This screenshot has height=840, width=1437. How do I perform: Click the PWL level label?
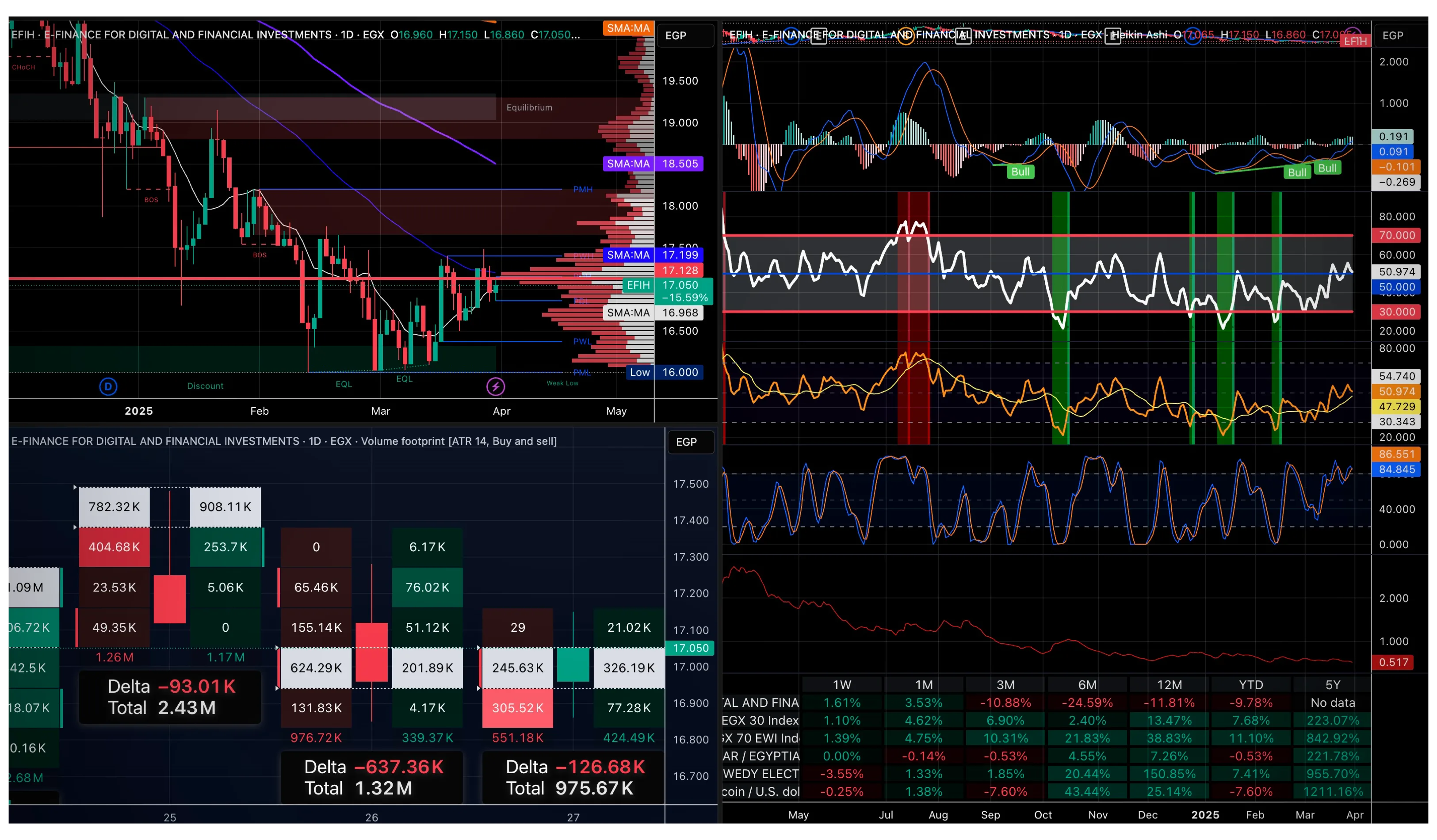pyautogui.click(x=582, y=342)
